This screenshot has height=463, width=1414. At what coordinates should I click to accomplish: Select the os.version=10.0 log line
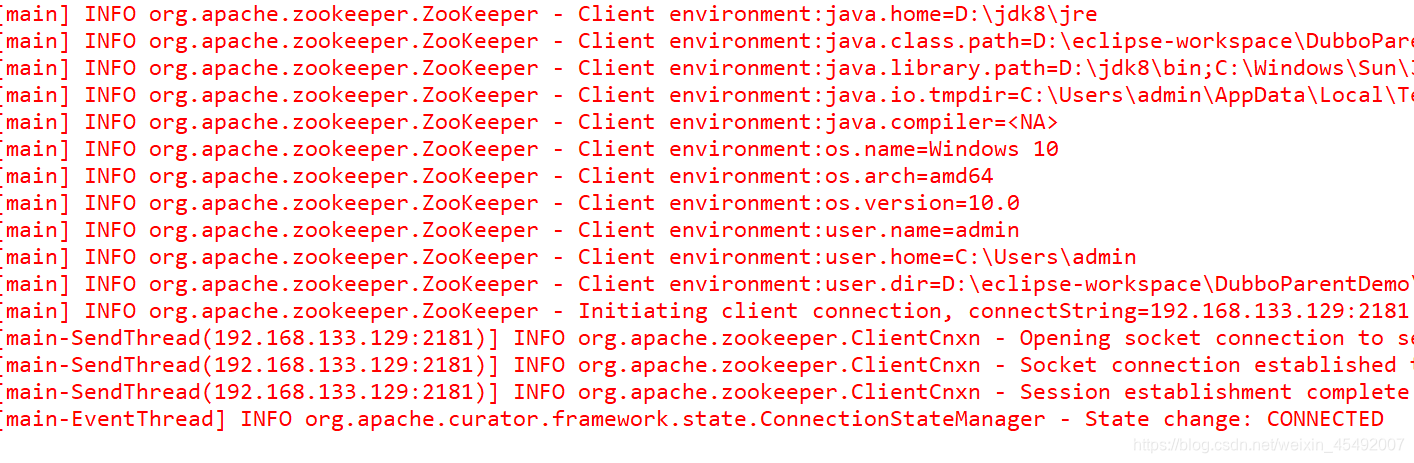tap(511, 203)
